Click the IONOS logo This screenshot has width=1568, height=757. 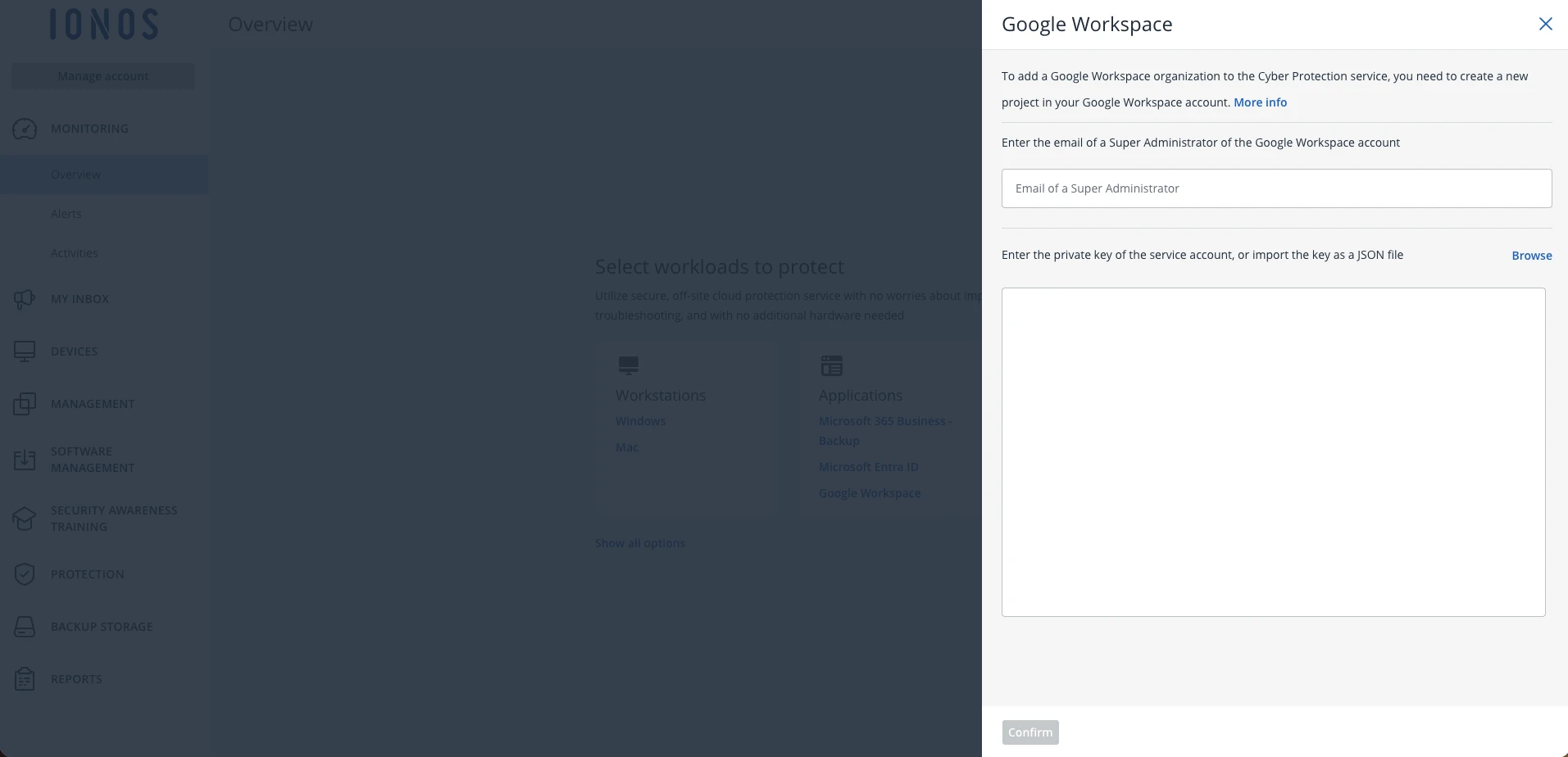[x=103, y=25]
